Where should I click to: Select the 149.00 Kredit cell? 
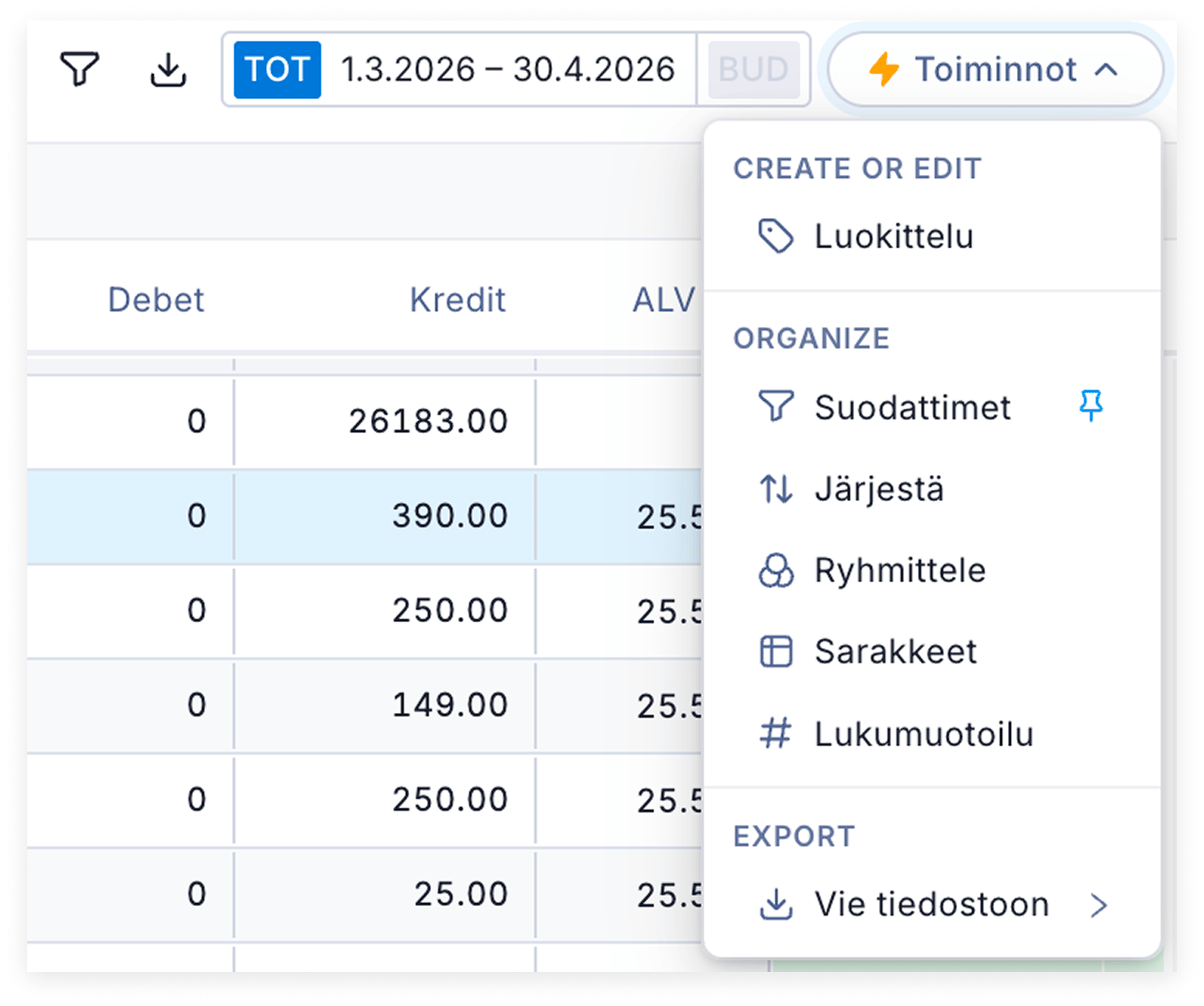385,705
